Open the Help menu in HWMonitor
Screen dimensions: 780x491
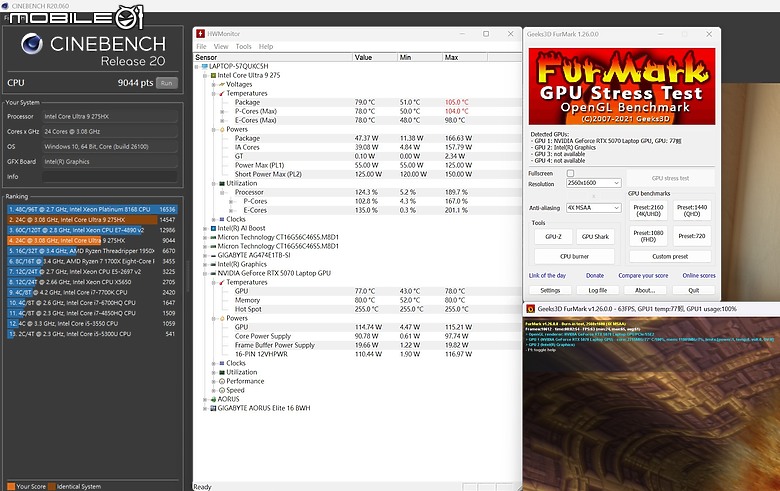tap(266, 46)
